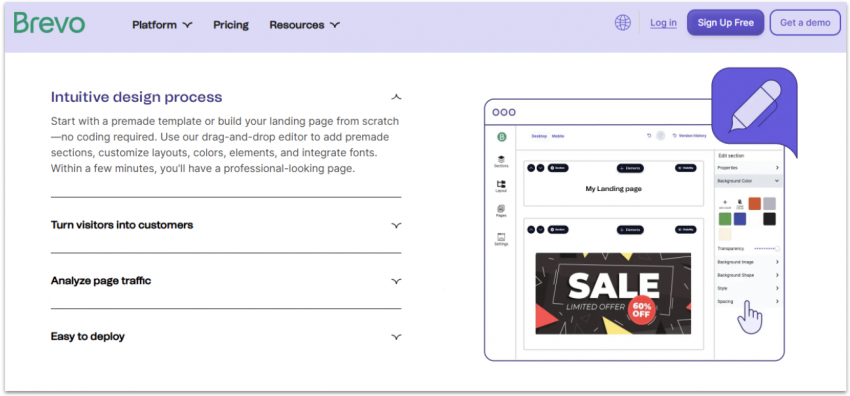This screenshot has height=396, width=850.
Task: Click Section button above SALE banner
Action: coord(558,230)
